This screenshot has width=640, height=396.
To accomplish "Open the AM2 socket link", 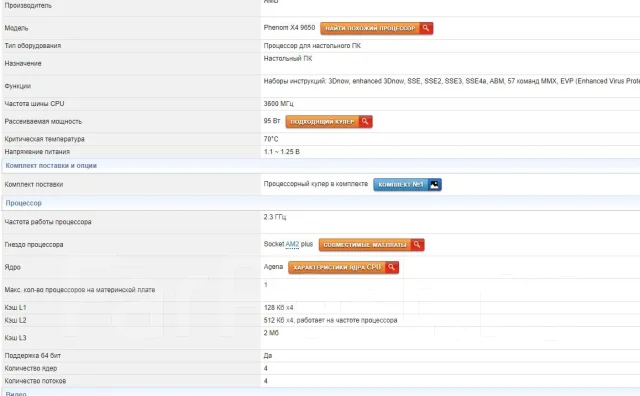I will [x=292, y=244].
